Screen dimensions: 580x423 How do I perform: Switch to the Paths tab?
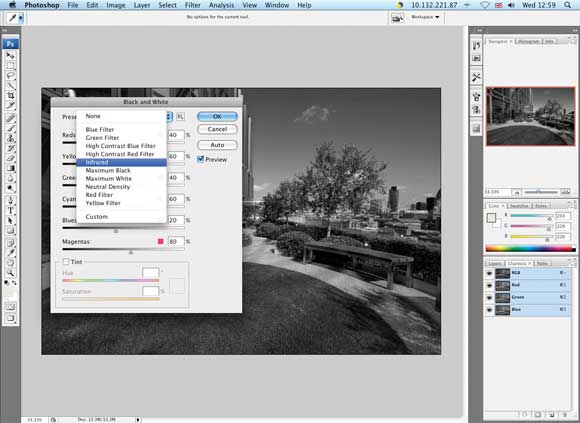[x=542, y=264]
